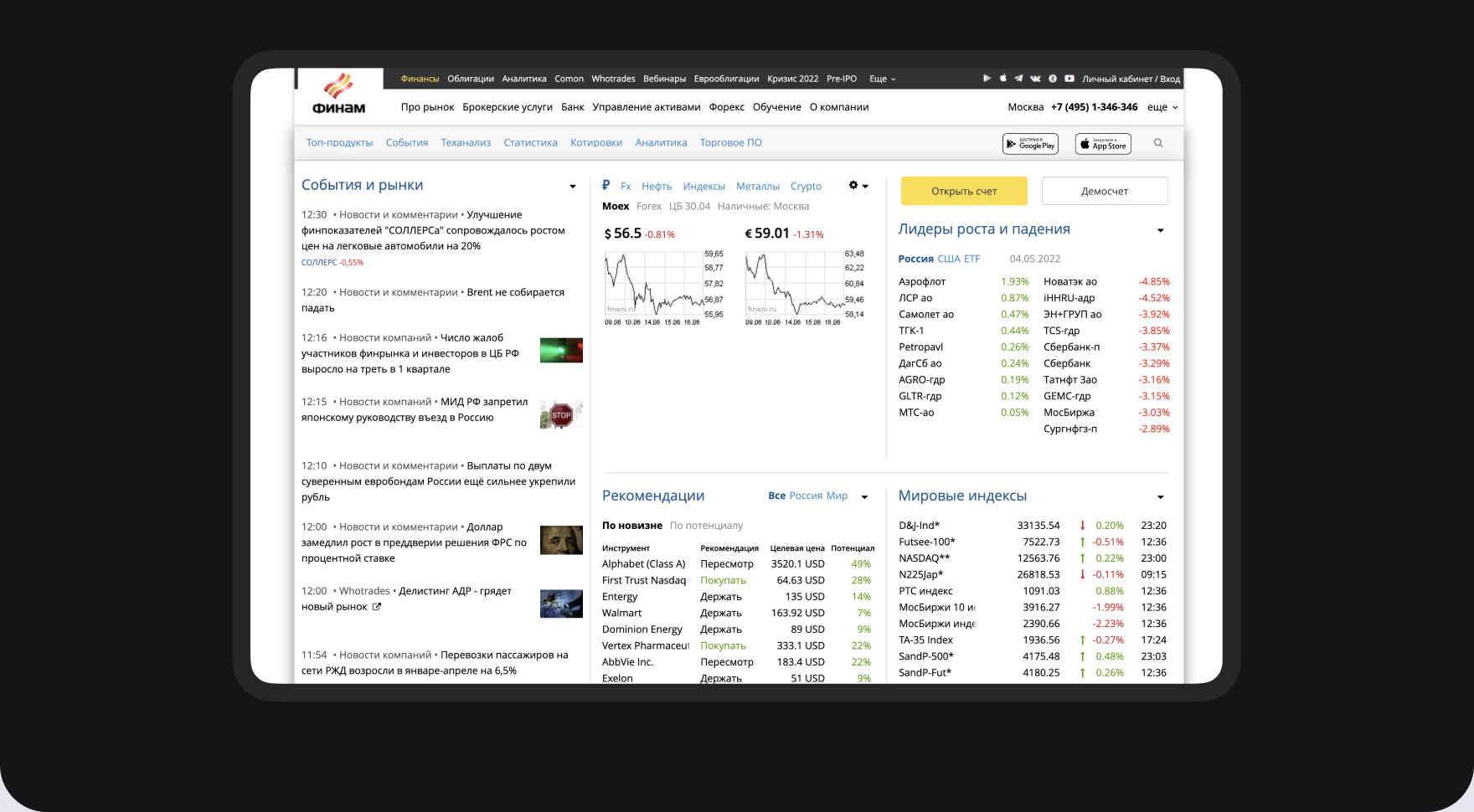Switch leaders list to США
The image size is (1474, 812).
(x=949, y=260)
